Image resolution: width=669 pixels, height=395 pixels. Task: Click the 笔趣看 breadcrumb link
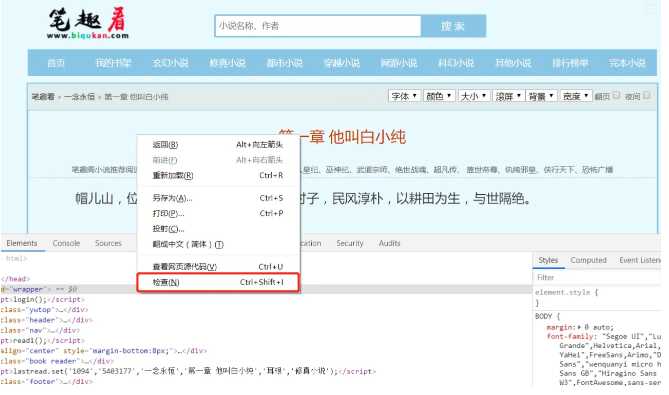43,97
